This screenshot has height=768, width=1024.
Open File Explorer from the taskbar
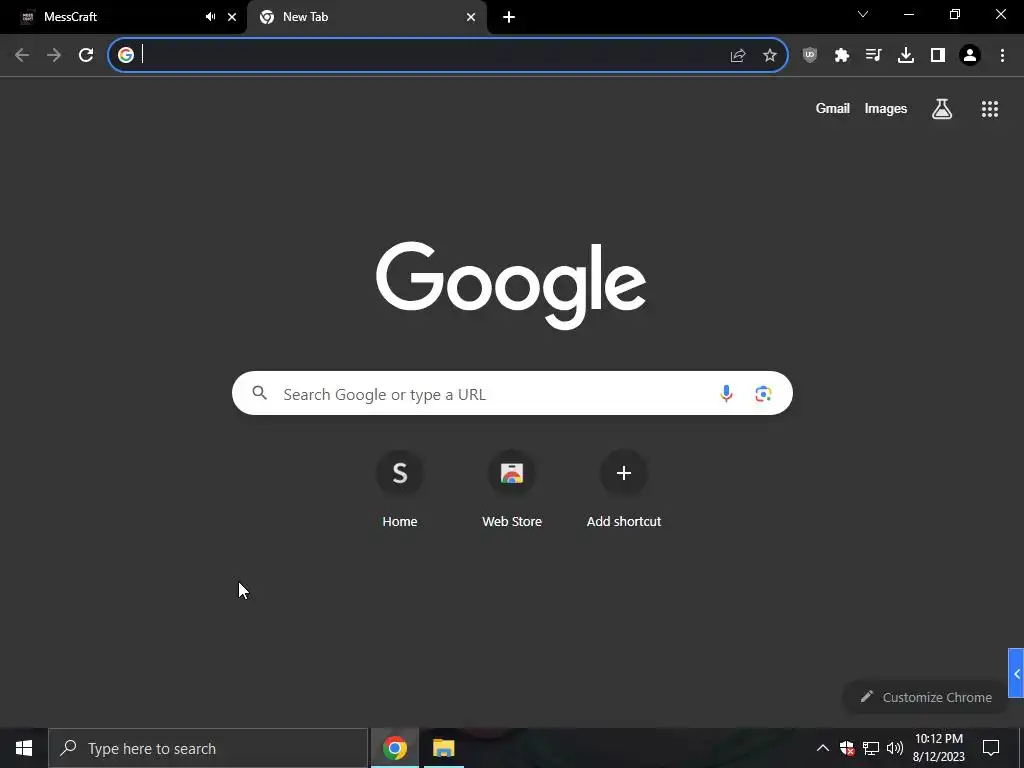(x=443, y=748)
